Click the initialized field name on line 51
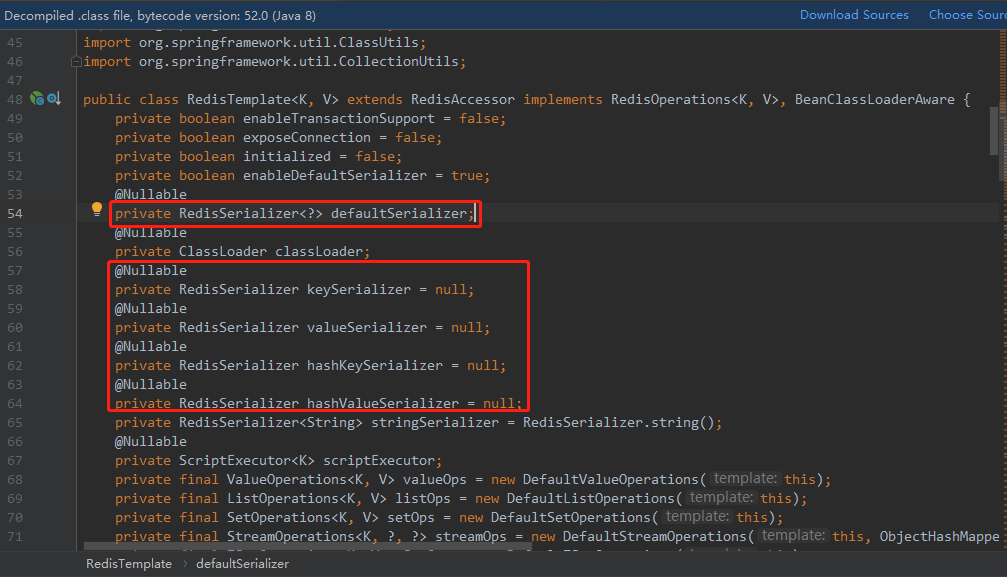The width and height of the screenshot is (1007, 577). click(286, 156)
